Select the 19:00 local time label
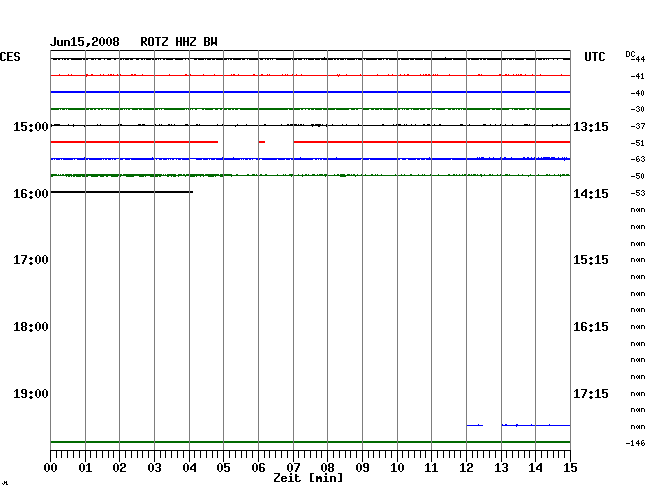Image resolution: width=650 pixels, height=494 pixels. 31,394
